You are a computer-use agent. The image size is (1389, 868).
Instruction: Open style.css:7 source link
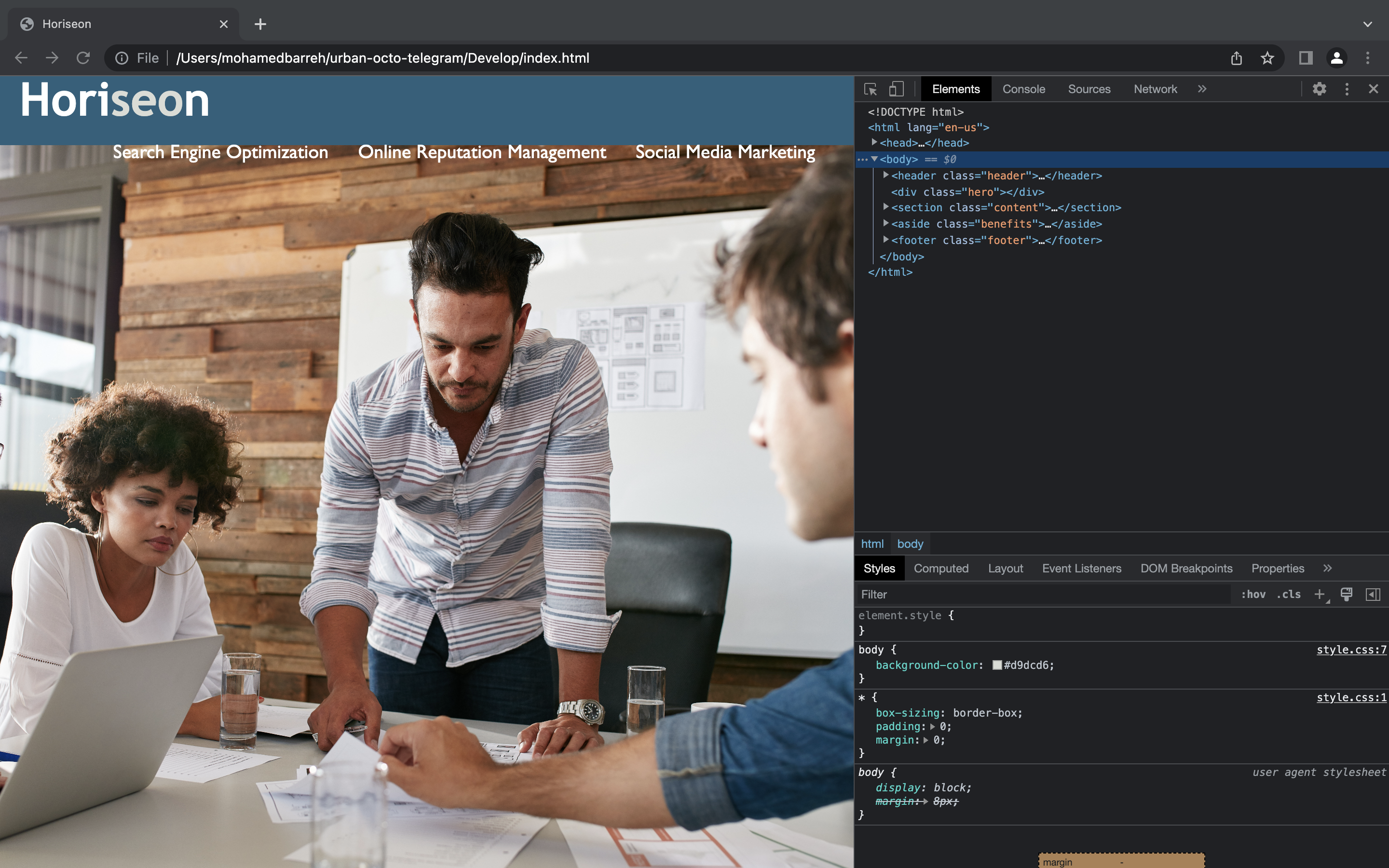coord(1351,649)
